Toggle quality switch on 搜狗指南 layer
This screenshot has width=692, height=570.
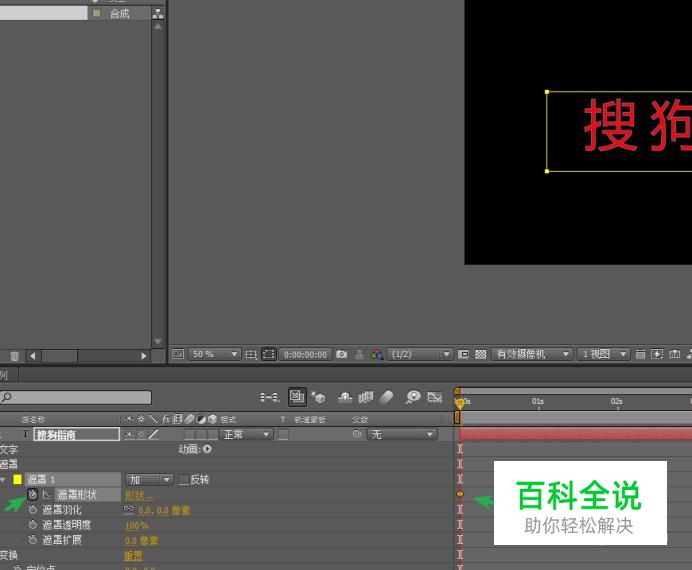[x=153, y=435]
